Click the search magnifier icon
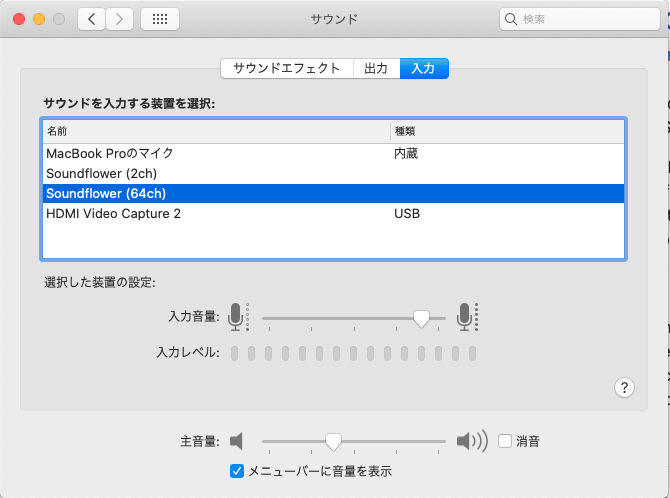The height and width of the screenshot is (498, 670). [x=511, y=19]
